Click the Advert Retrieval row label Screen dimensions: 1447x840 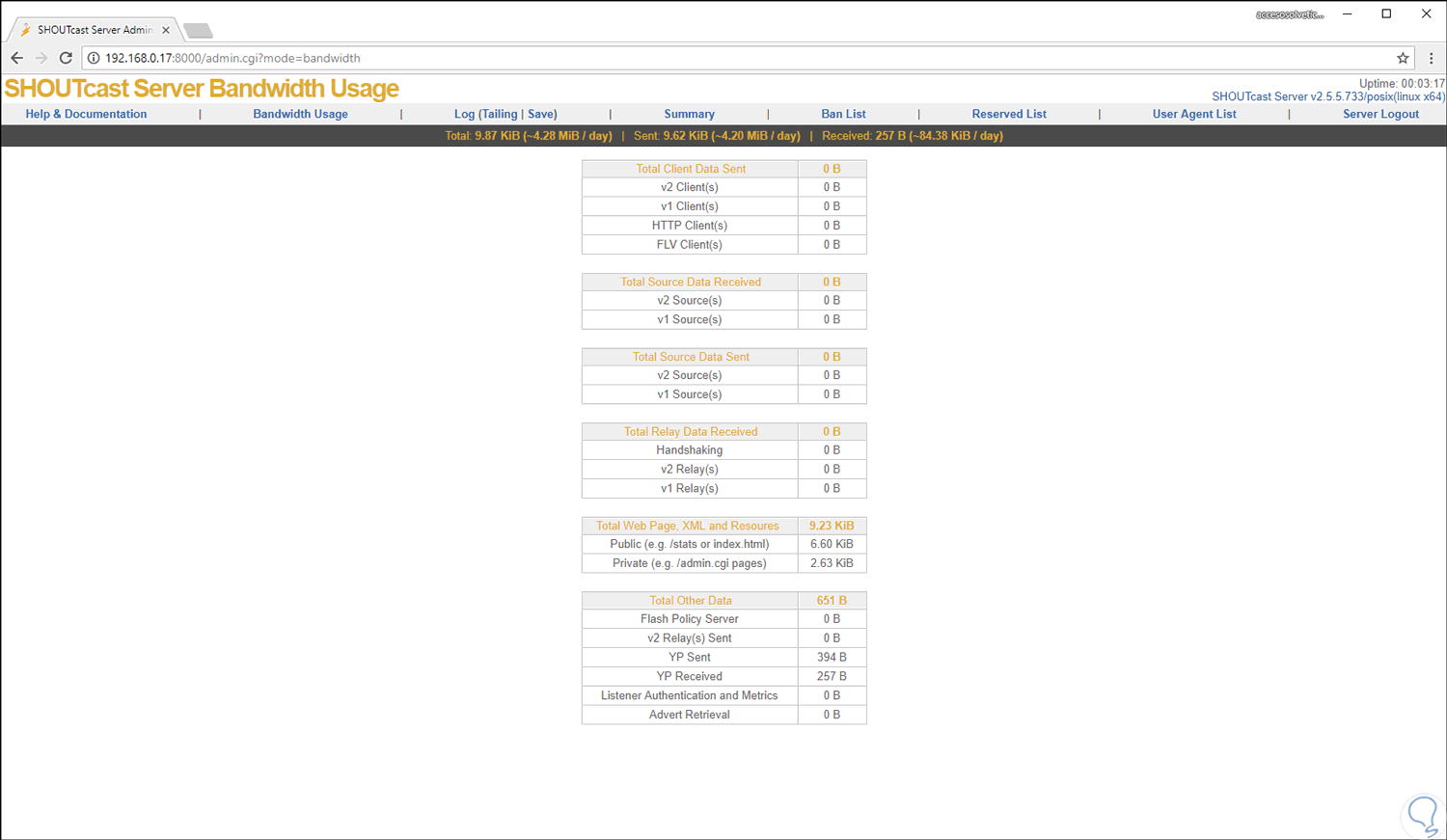tap(690, 715)
